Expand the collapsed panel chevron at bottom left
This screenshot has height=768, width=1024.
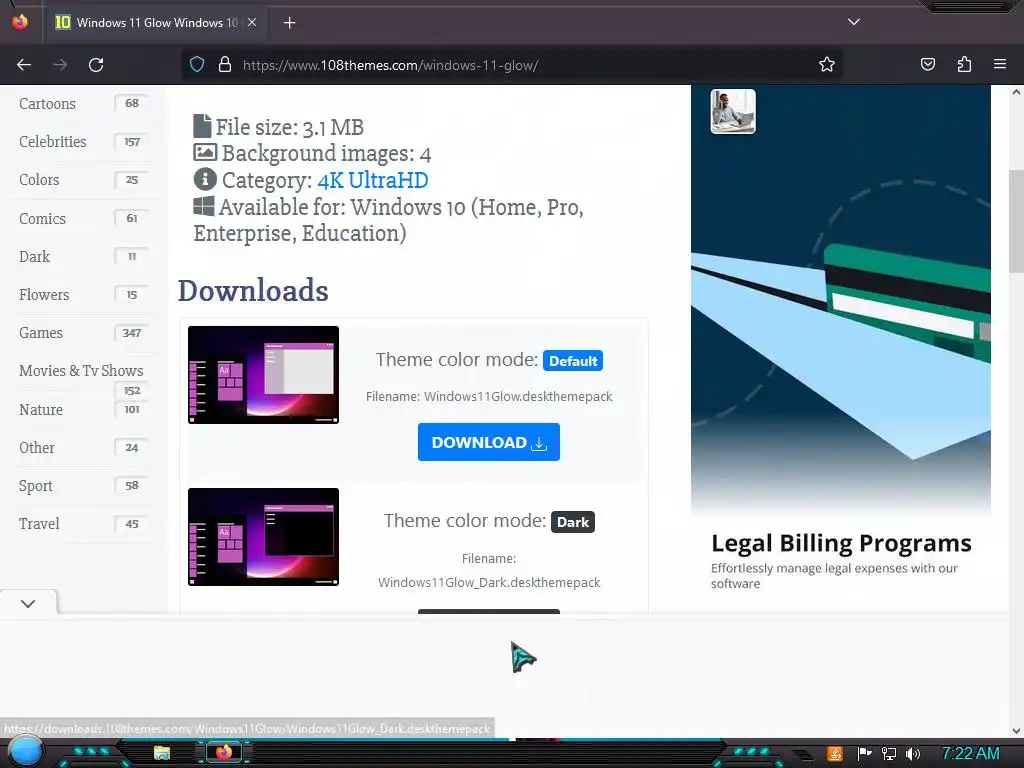[x=28, y=603]
